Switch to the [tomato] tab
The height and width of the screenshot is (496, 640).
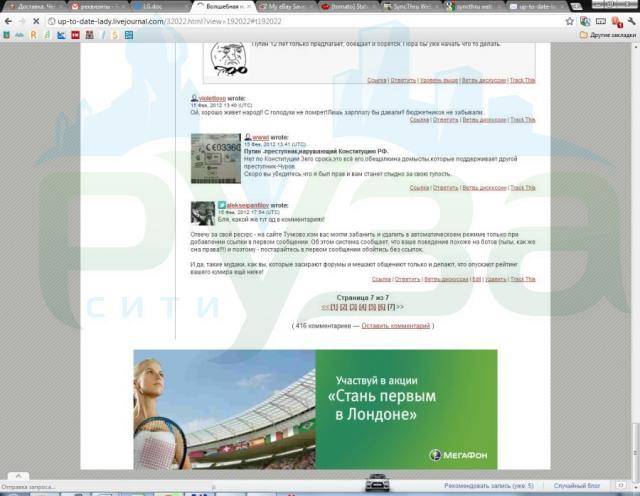(349, 7)
